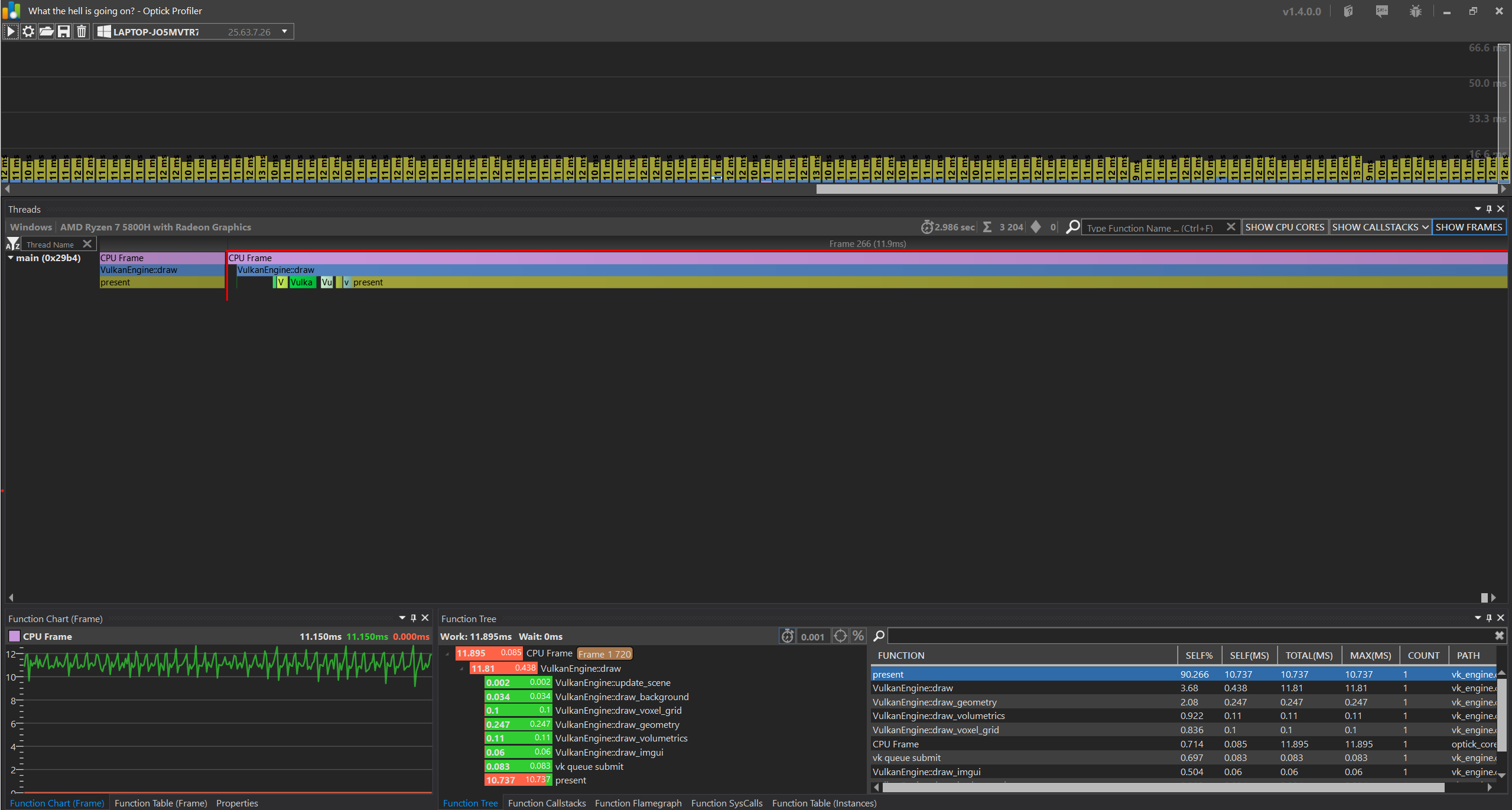Image resolution: width=1512 pixels, height=810 pixels.
Task: Close the Function Chart panel
Action: coord(425,618)
